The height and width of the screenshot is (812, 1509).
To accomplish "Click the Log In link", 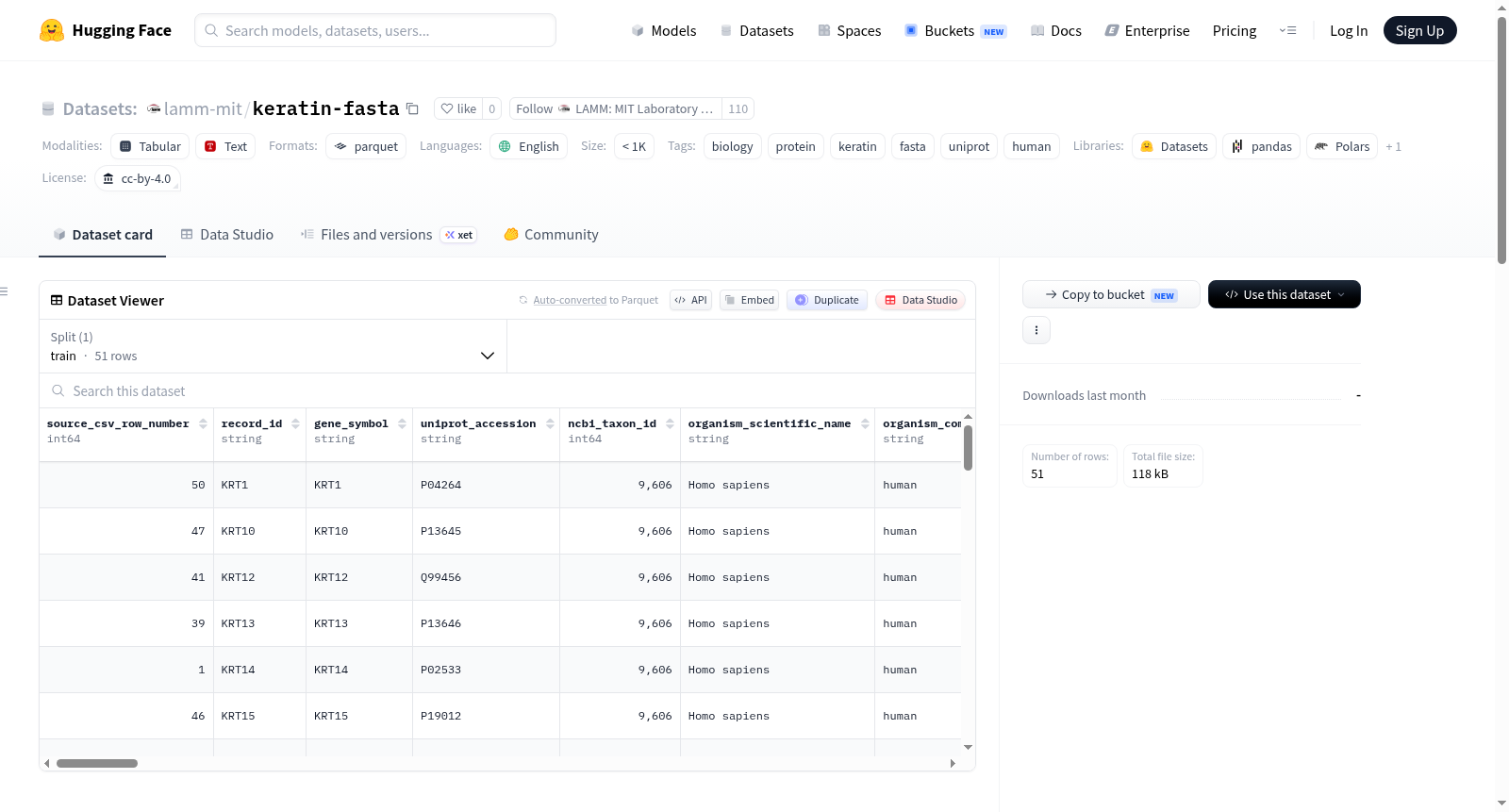I will [x=1349, y=30].
